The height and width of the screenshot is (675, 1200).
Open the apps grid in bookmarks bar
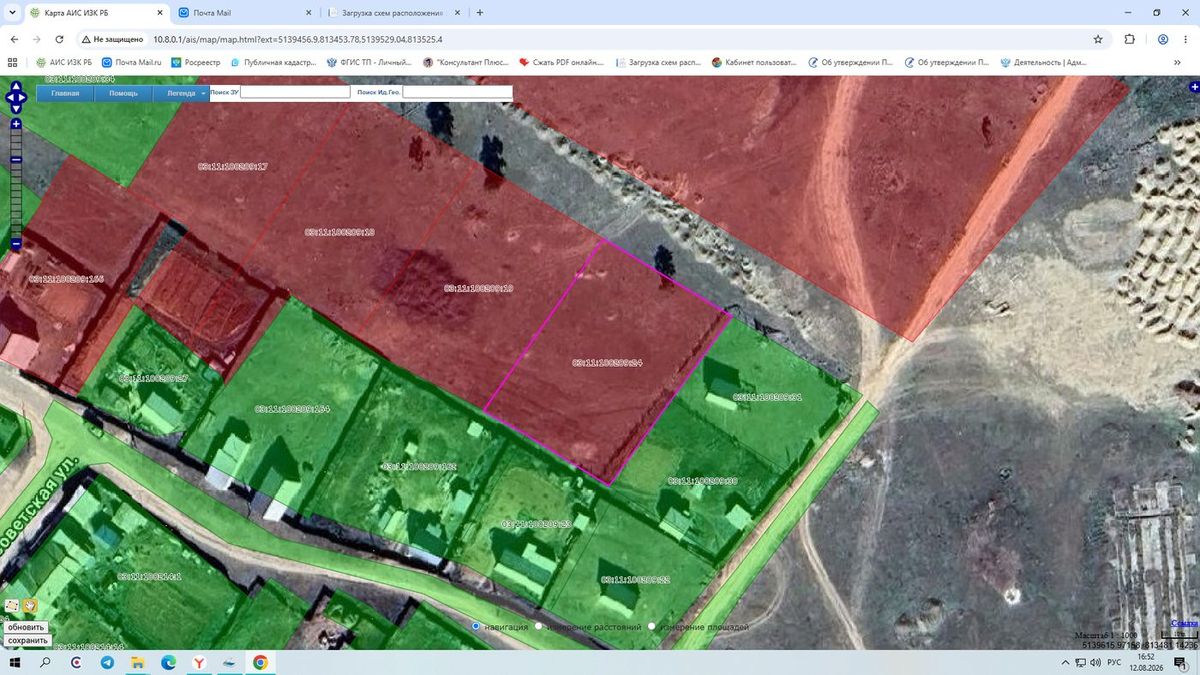[12, 62]
